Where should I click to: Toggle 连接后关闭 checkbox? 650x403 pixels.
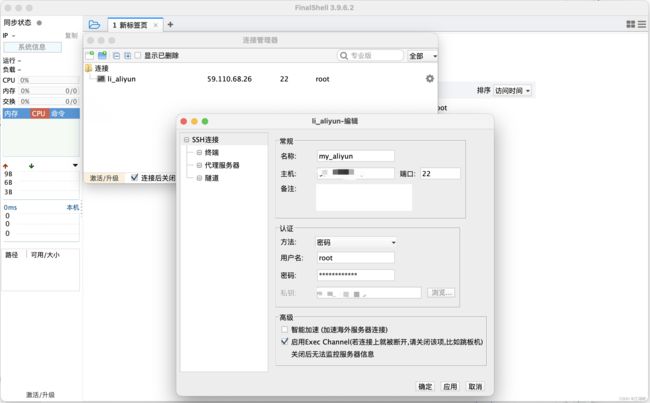(x=134, y=177)
